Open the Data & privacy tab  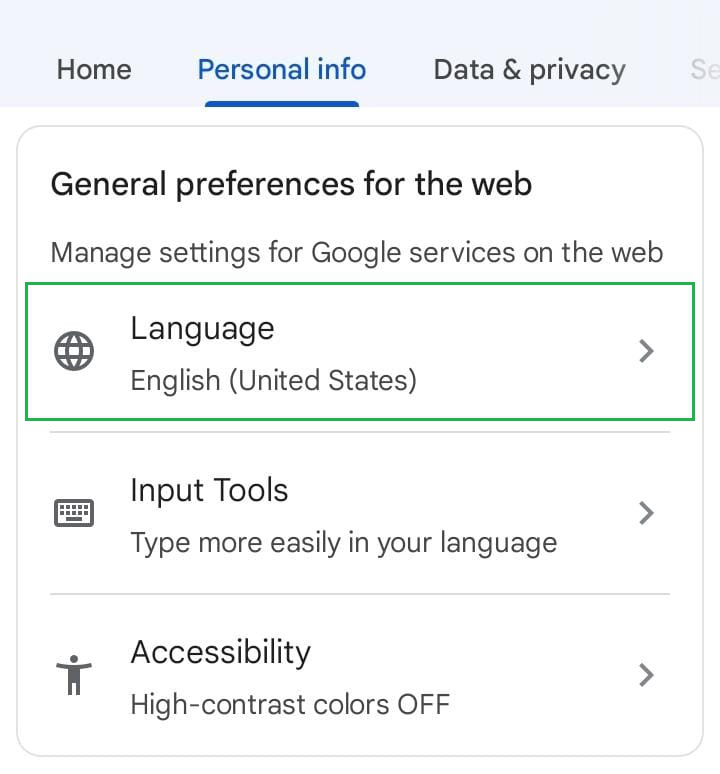529,70
